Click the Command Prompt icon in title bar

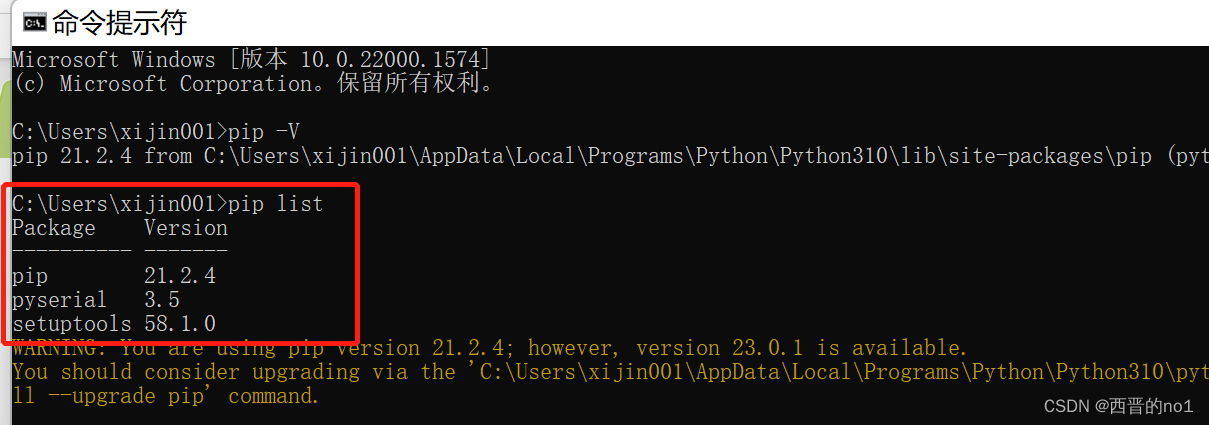click(x=33, y=22)
